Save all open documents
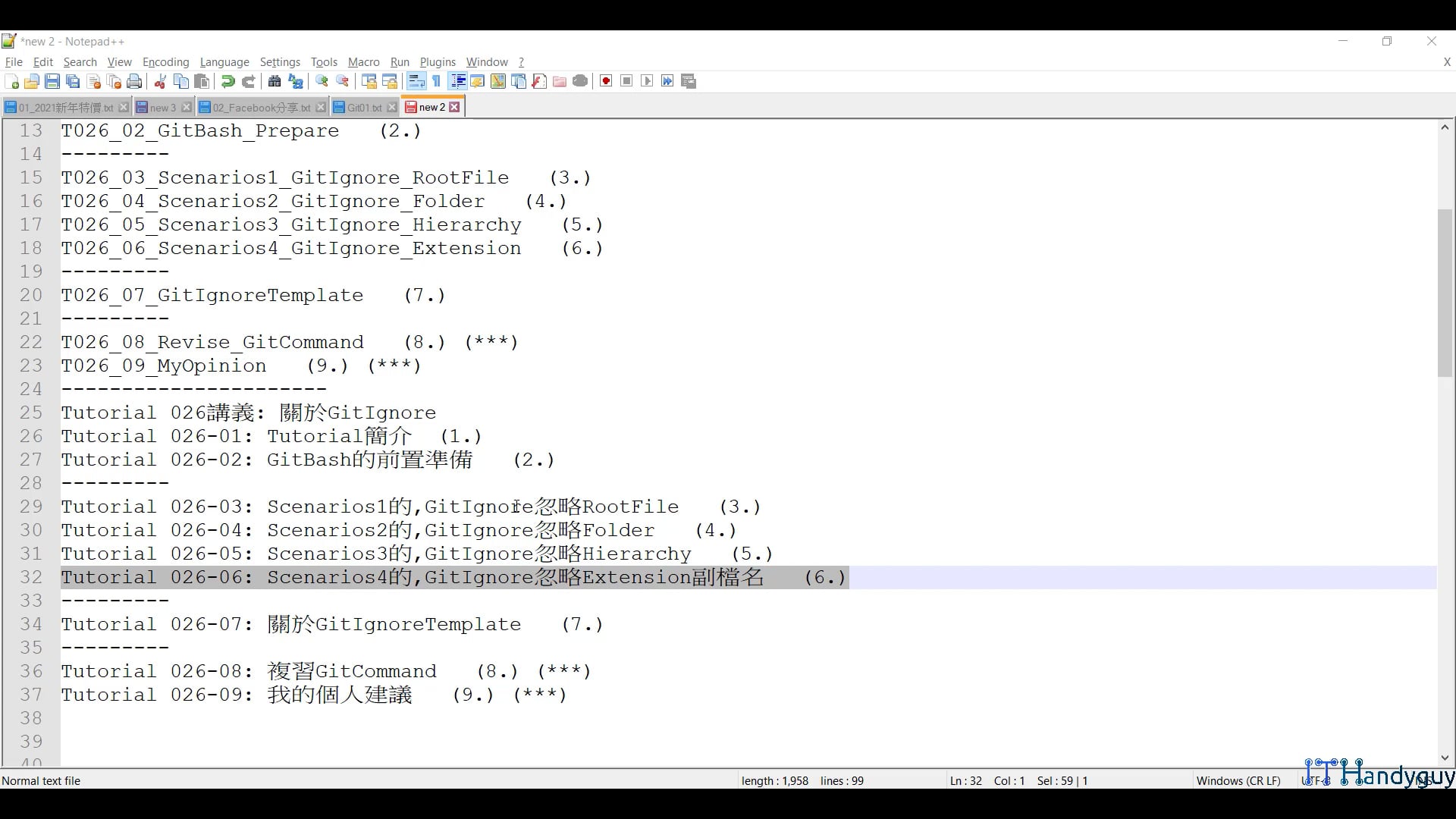1456x819 pixels. coord(73,81)
